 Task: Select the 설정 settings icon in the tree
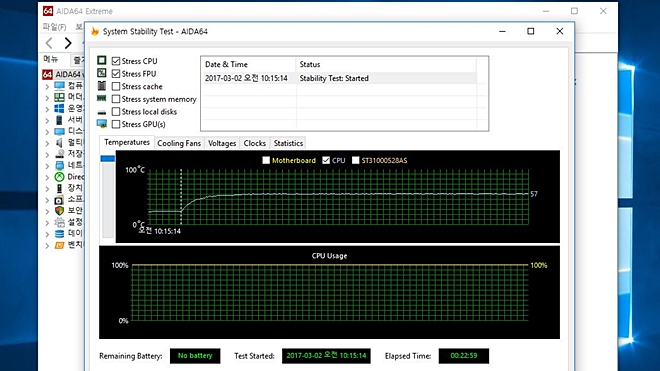coord(59,222)
